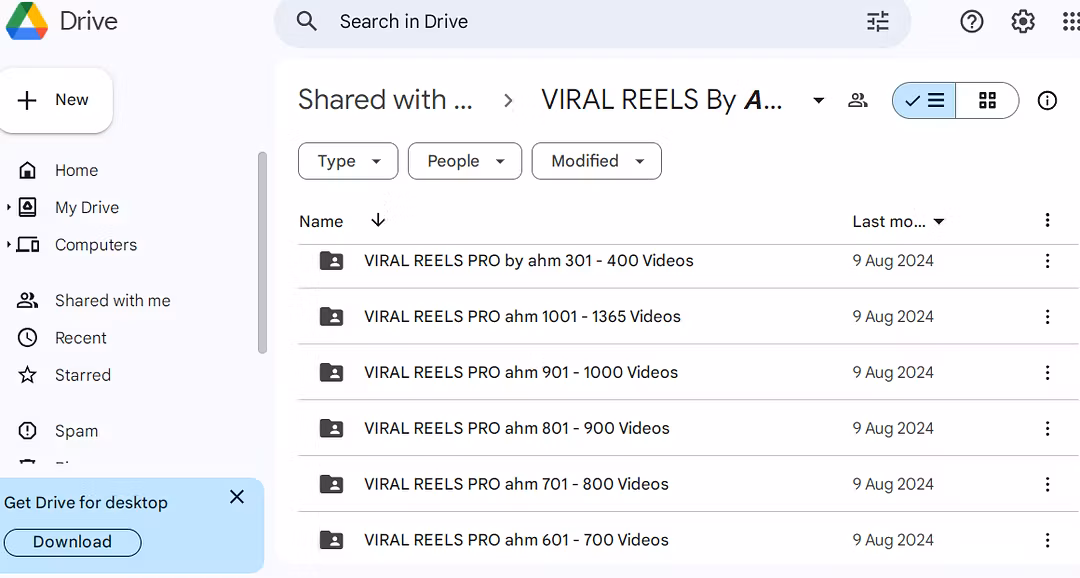Image resolution: width=1080 pixels, height=578 pixels.
Task: Reverse sort direction using the Name arrow
Action: (378, 221)
